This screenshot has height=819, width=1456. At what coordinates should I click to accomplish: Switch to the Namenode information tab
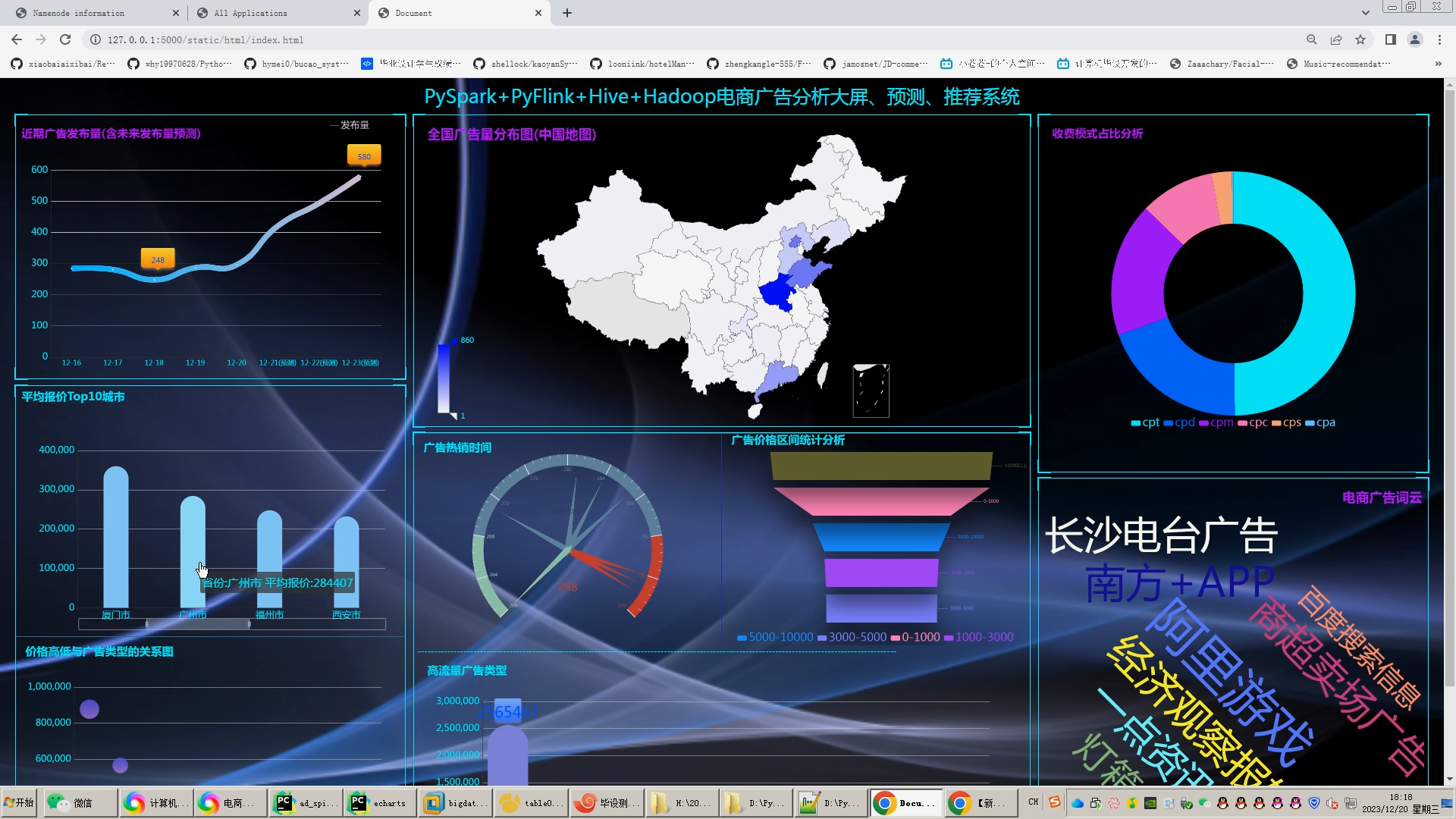79,13
